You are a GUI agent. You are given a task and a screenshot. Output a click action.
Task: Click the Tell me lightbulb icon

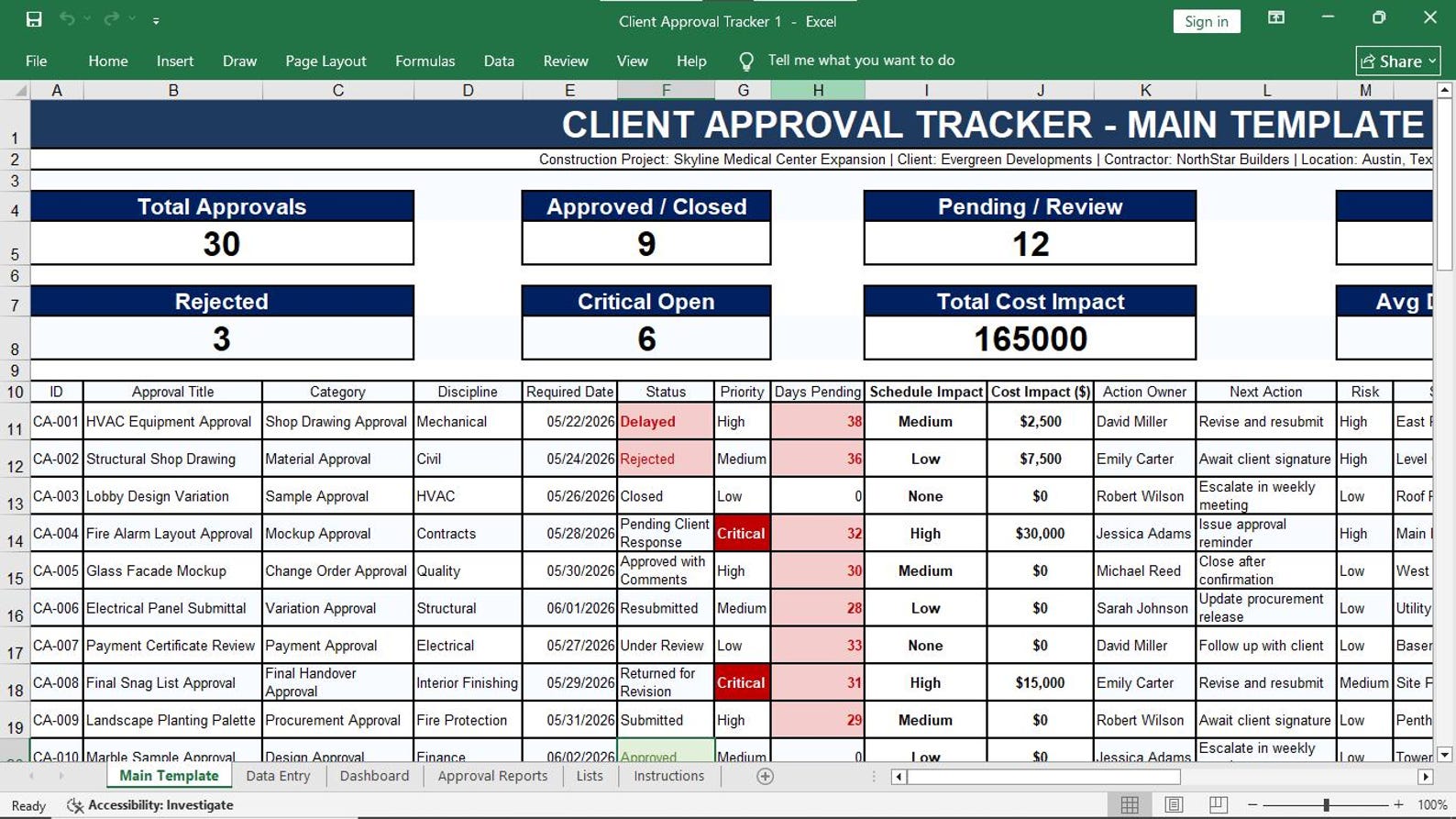tap(746, 61)
